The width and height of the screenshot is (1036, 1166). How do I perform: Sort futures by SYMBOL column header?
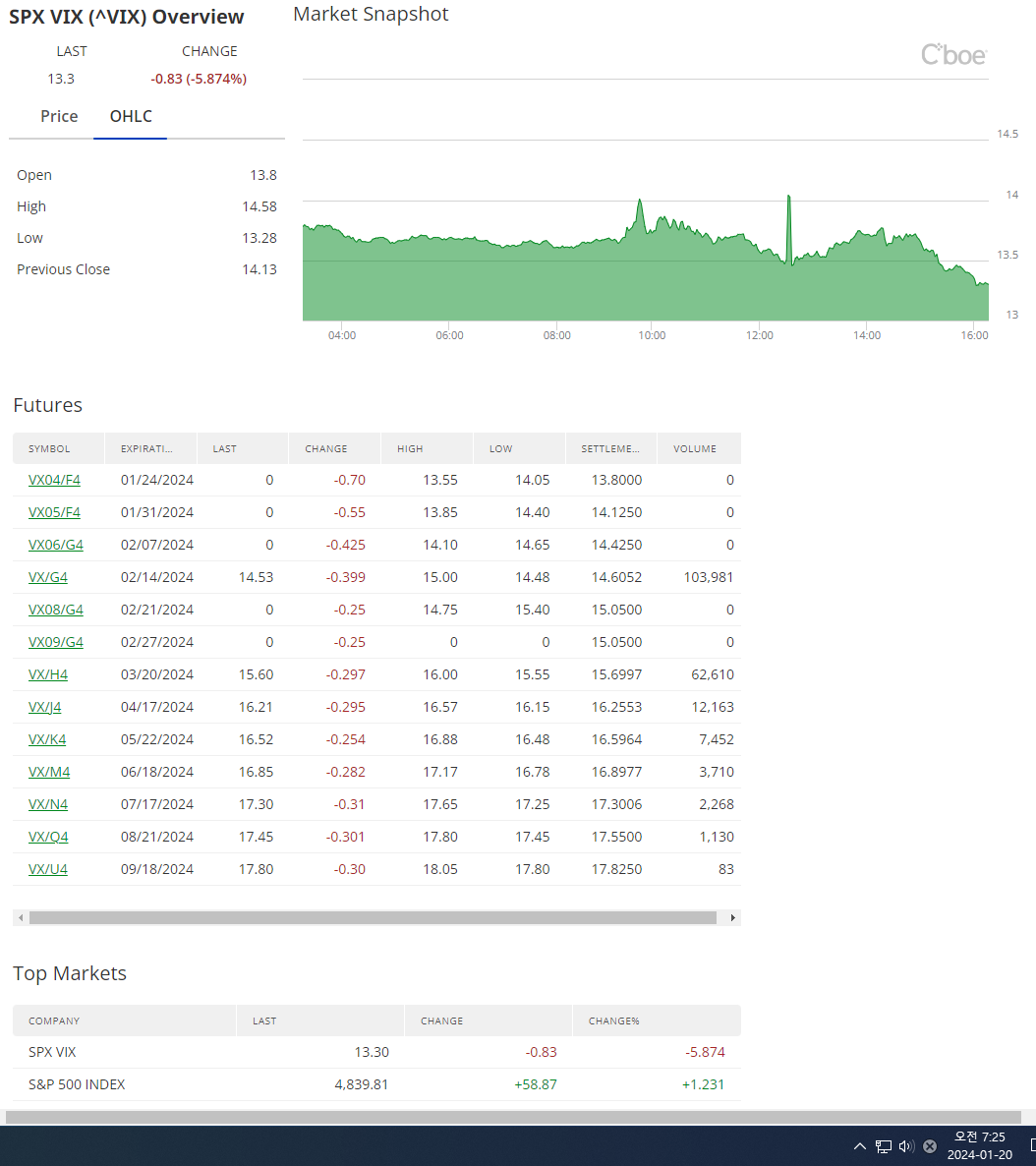(59, 449)
